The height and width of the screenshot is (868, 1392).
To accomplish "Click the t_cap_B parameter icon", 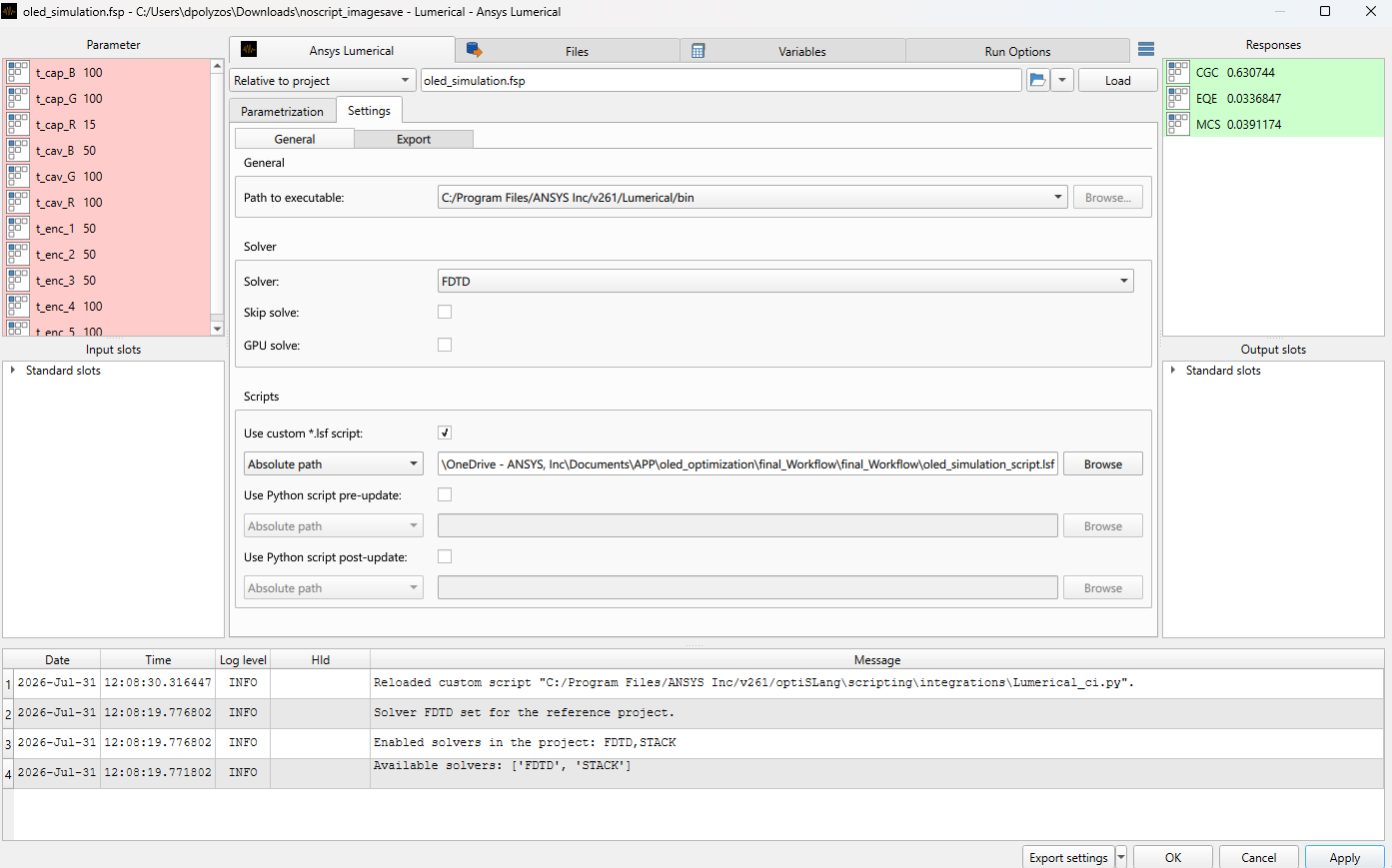I will click(18, 72).
